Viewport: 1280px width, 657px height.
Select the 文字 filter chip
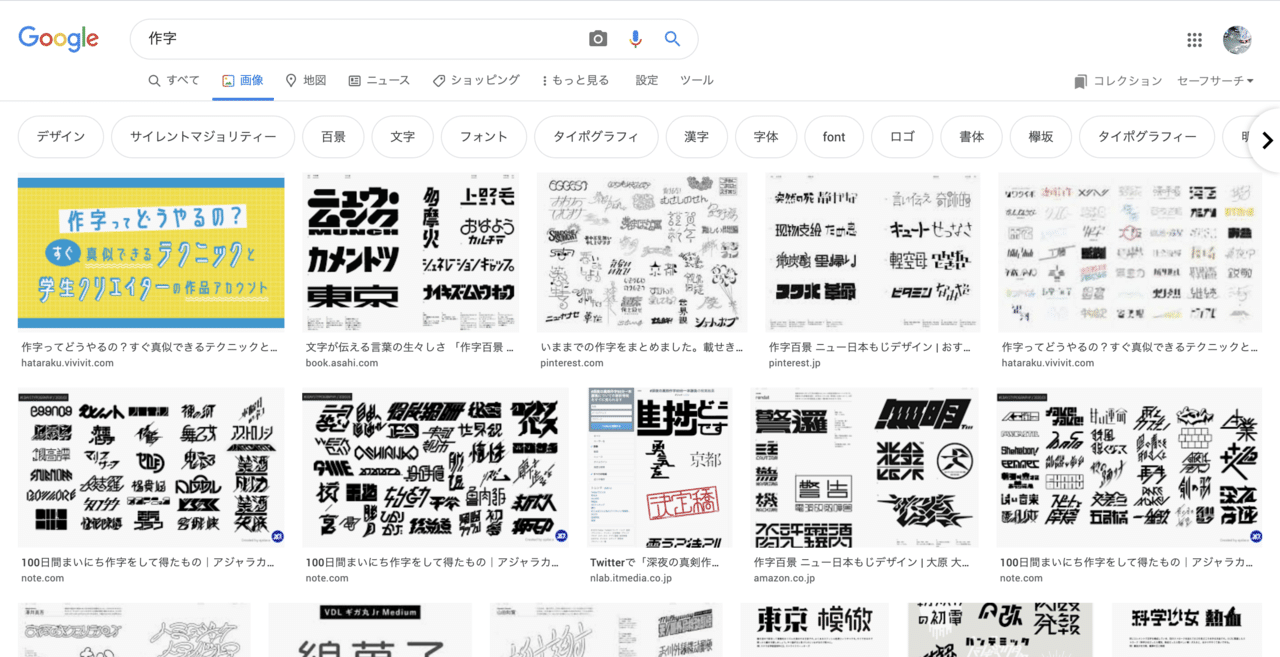(402, 137)
